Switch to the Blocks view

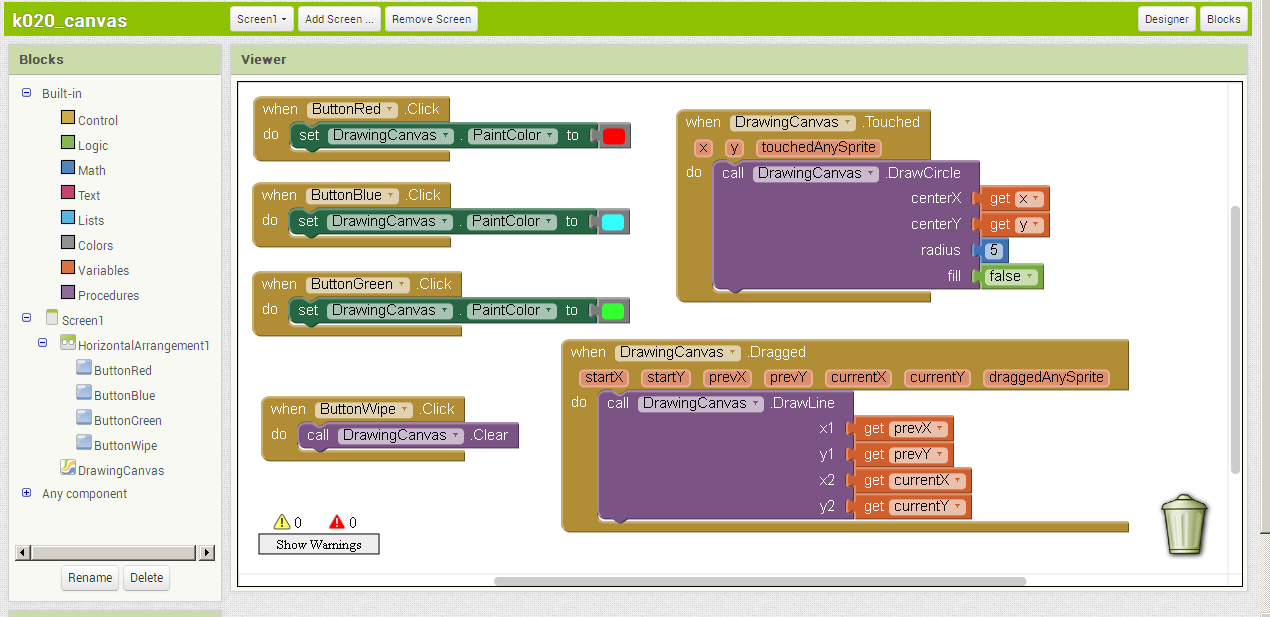coord(1224,19)
